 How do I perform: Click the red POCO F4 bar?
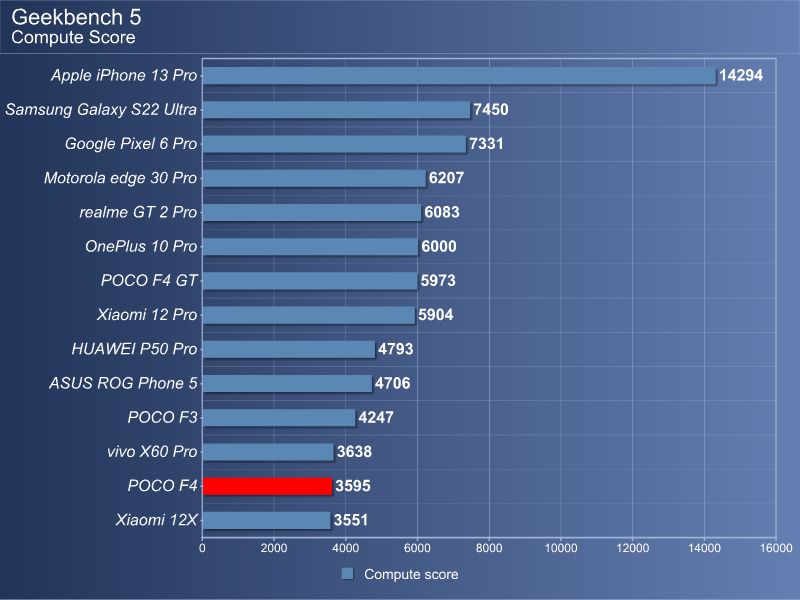pos(267,486)
